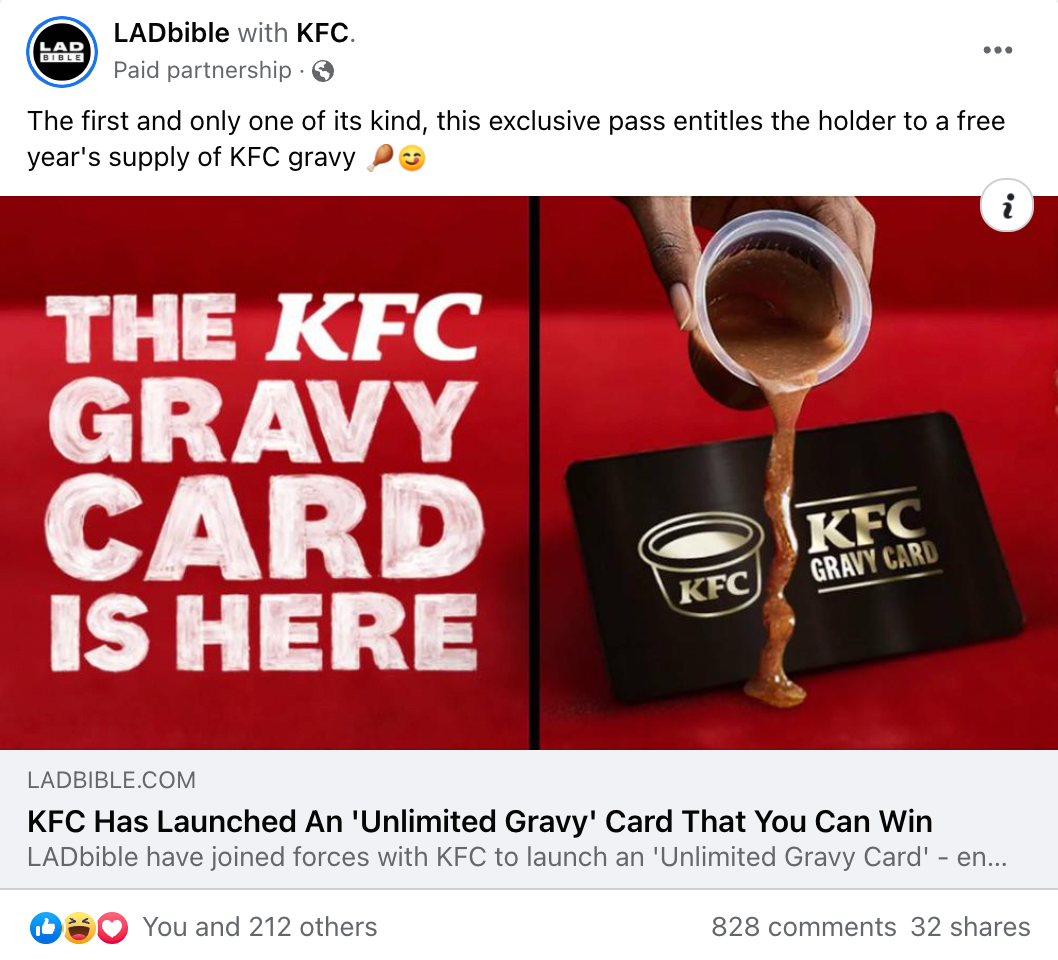The width and height of the screenshot is (1058, 960).
Task: Click the laughing Haha reaction icon
Action: [x=79, y=928]
